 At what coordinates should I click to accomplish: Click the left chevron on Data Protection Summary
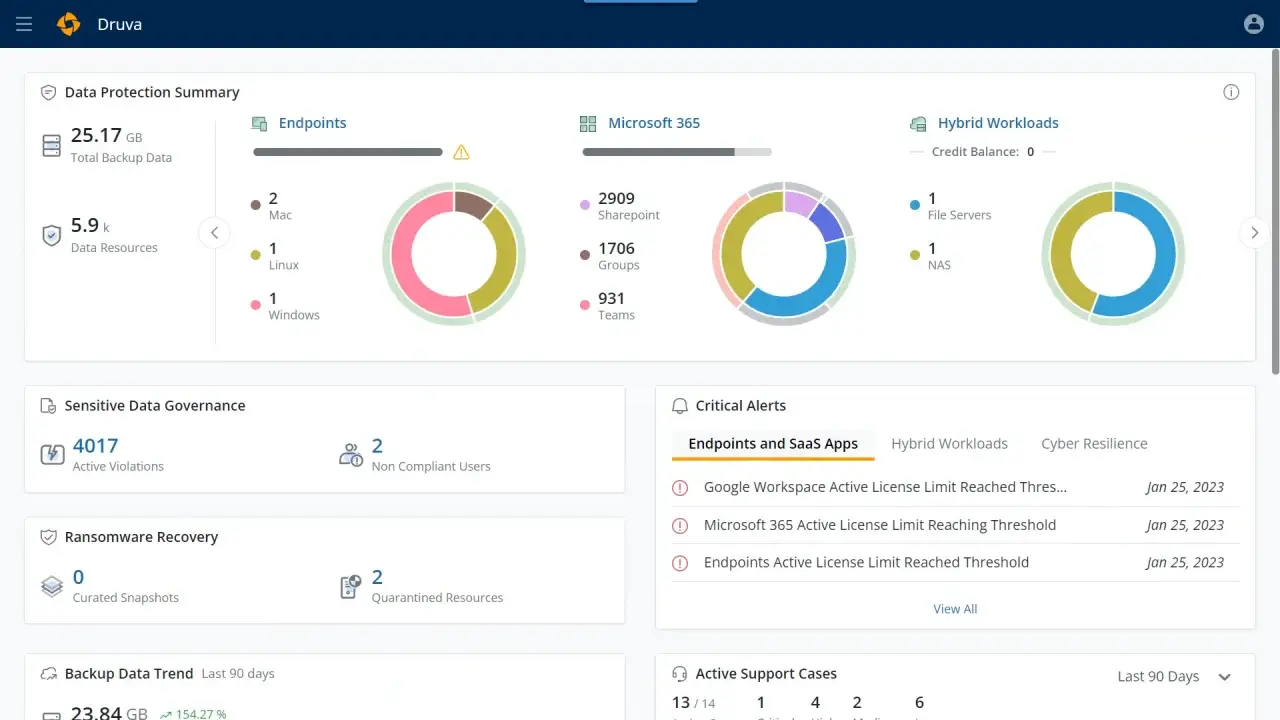(215, 232)
